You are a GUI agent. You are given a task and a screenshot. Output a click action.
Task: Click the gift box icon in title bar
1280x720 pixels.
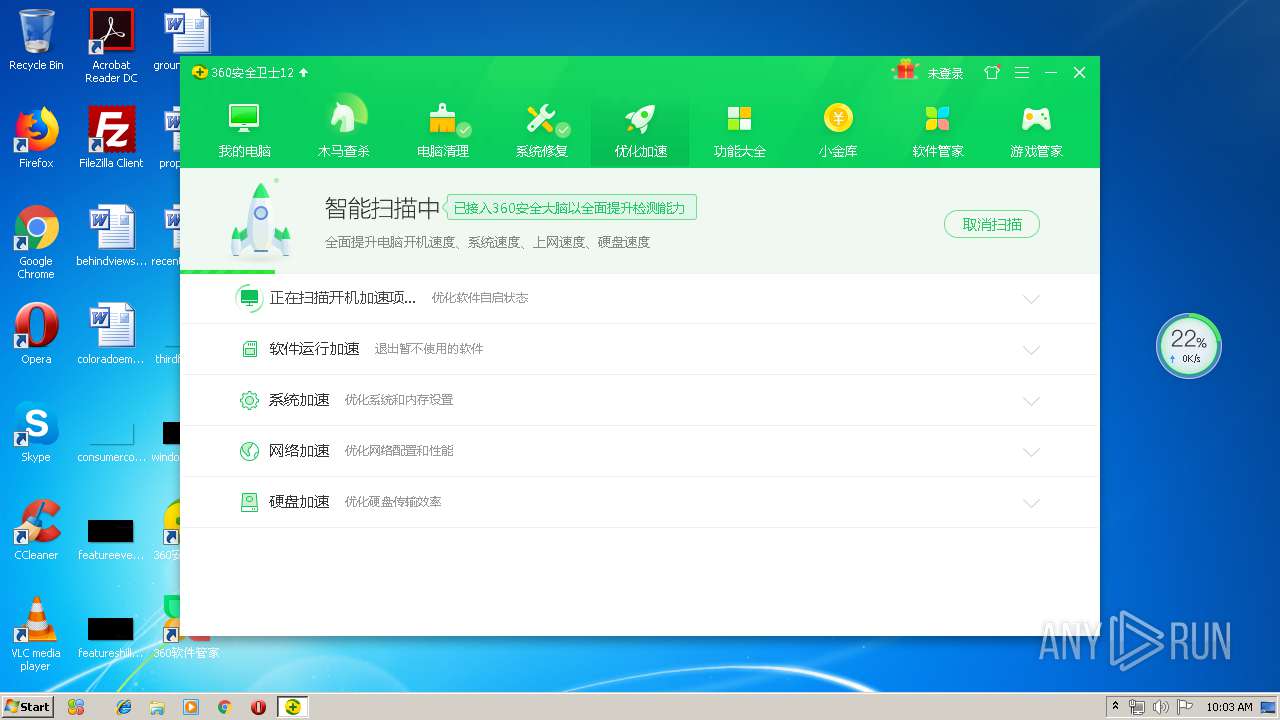click(x=905, y=70)
